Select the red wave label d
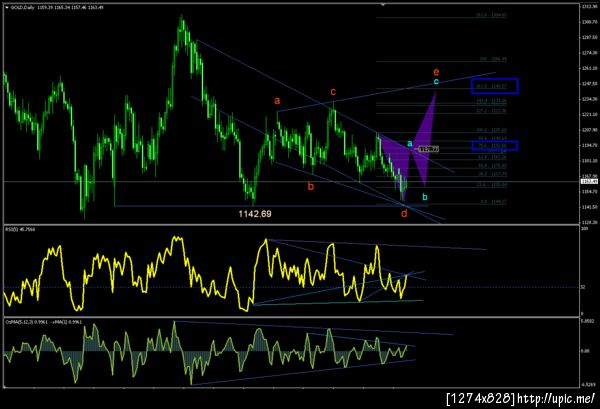This screenshot has height=409, width=600. 404,213
